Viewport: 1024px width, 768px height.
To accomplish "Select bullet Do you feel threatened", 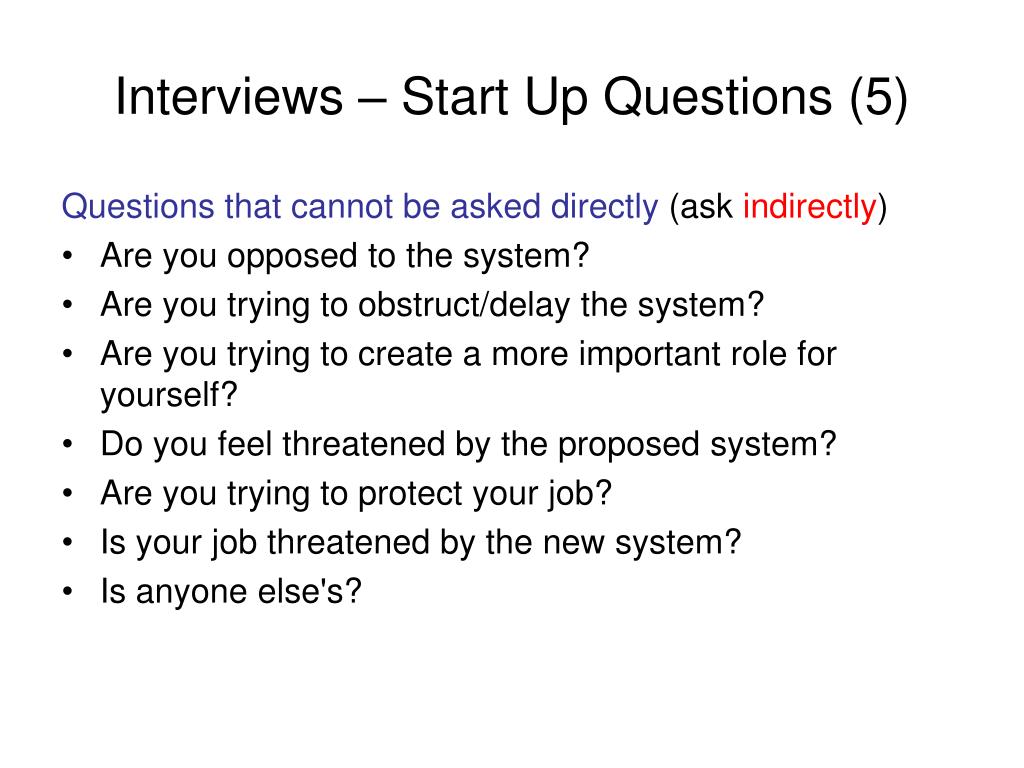I will coord(468,445).
